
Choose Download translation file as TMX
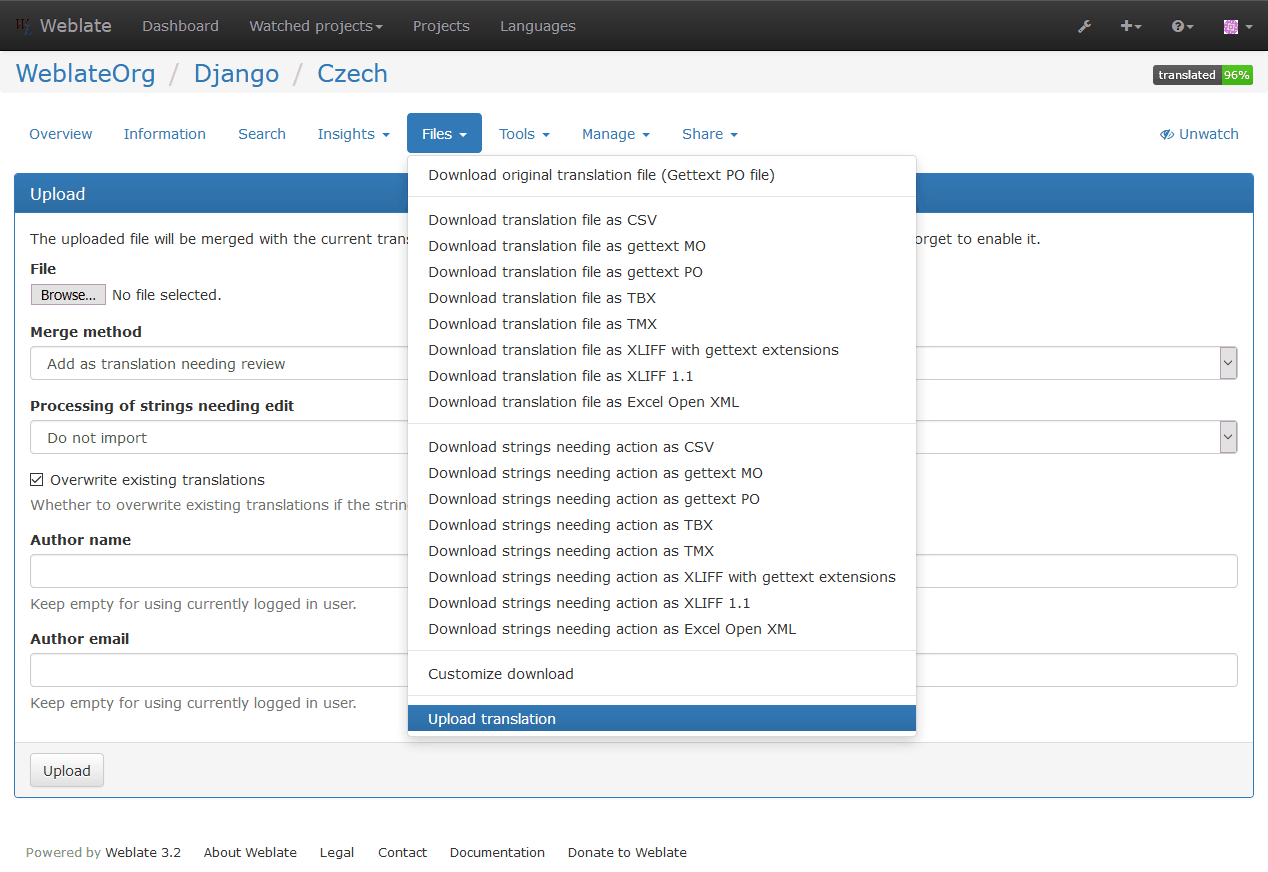pyautogui.click(x=662, y=324)
